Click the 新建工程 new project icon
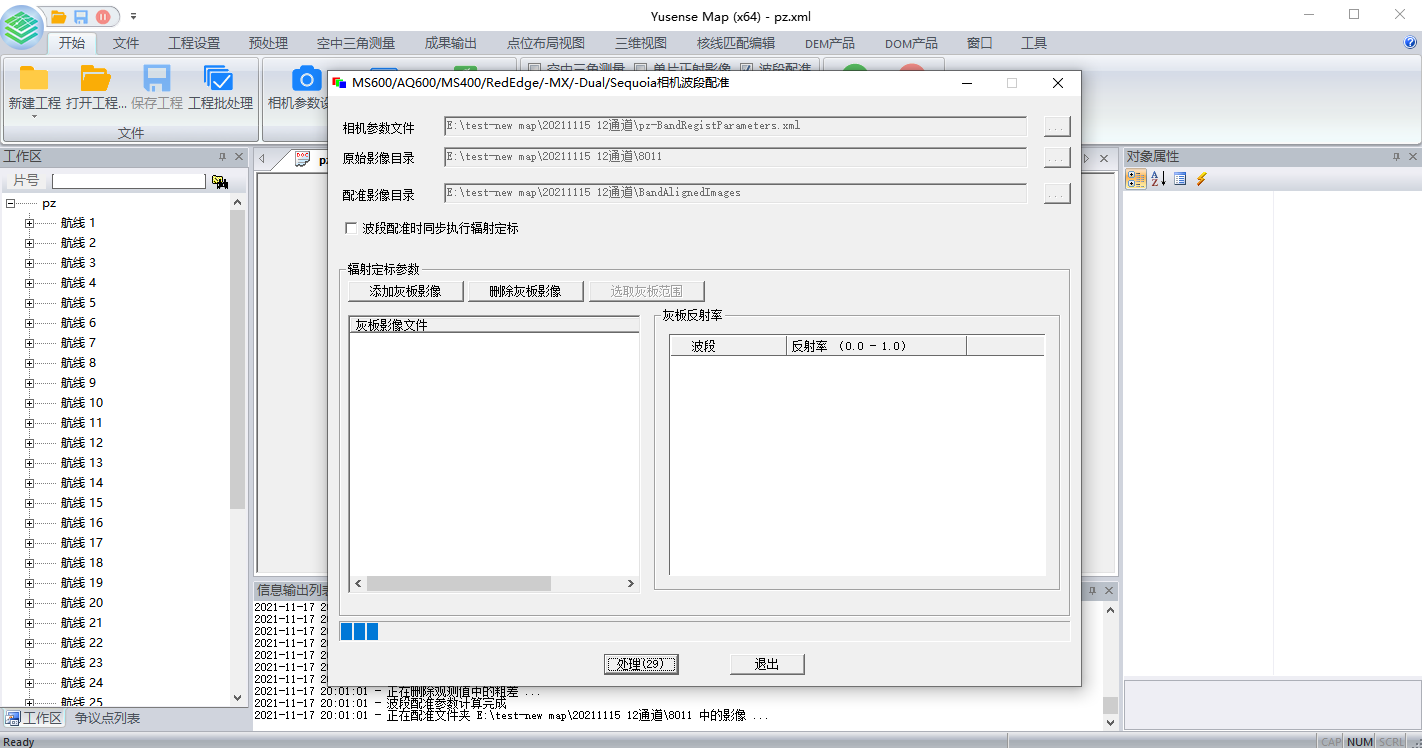Screen dimensions: 1422x748 tap(34, 79)
